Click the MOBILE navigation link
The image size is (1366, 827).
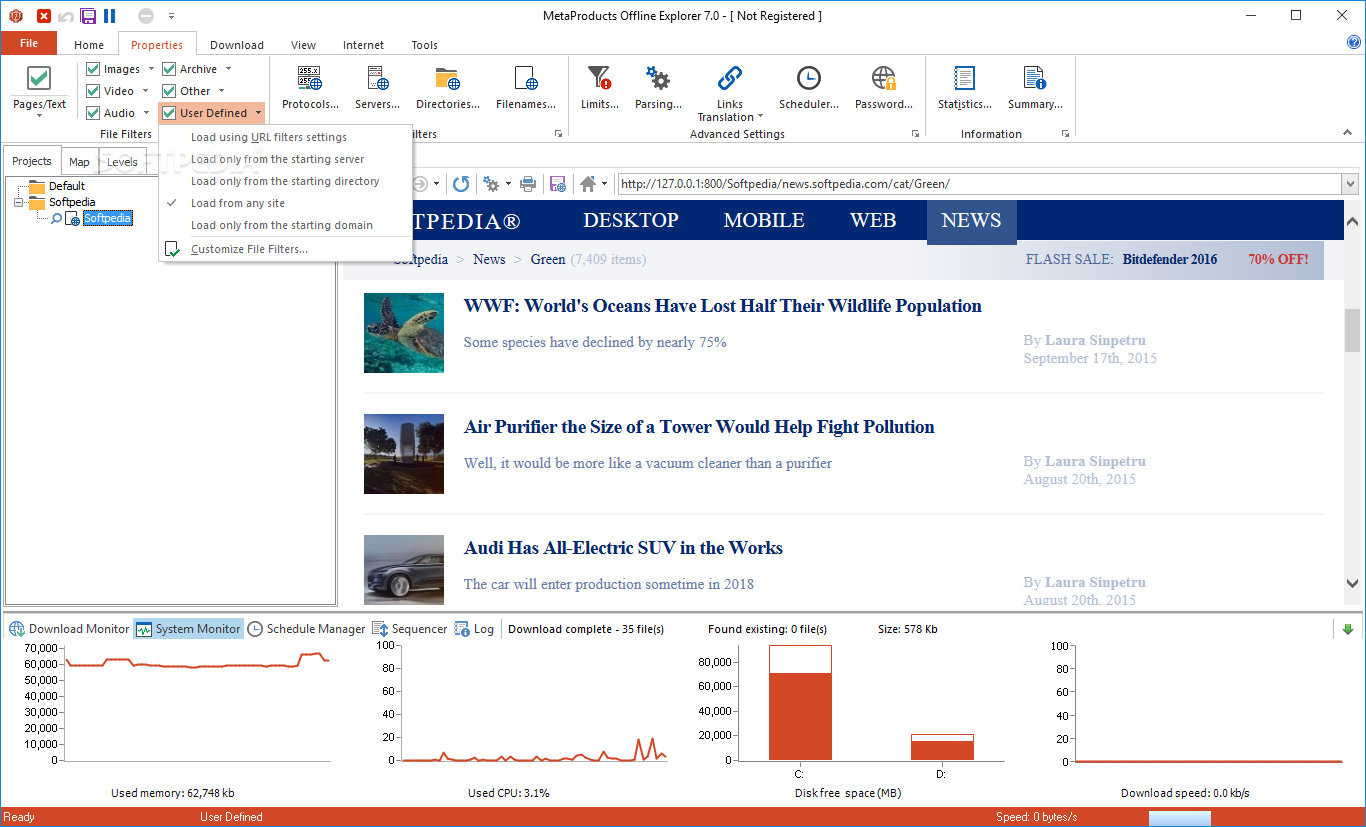764,221
